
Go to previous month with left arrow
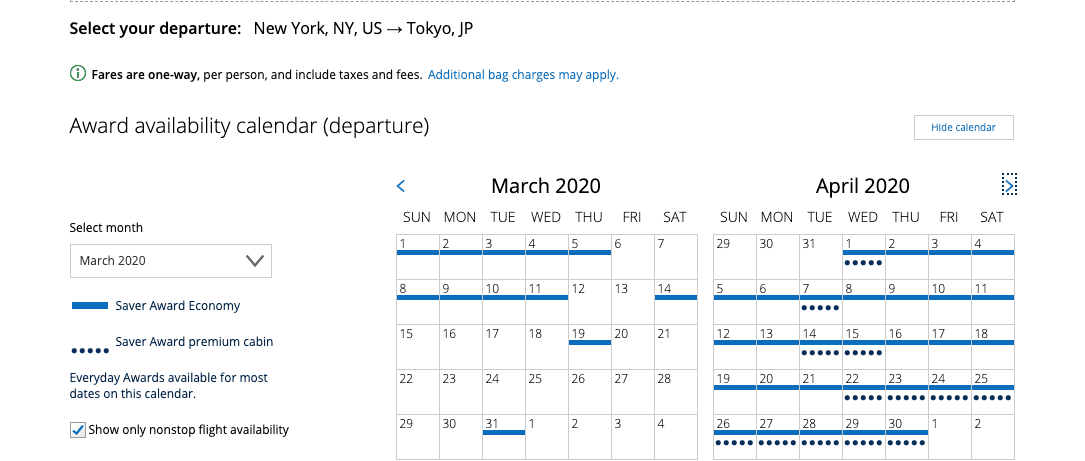pos(401,186)
